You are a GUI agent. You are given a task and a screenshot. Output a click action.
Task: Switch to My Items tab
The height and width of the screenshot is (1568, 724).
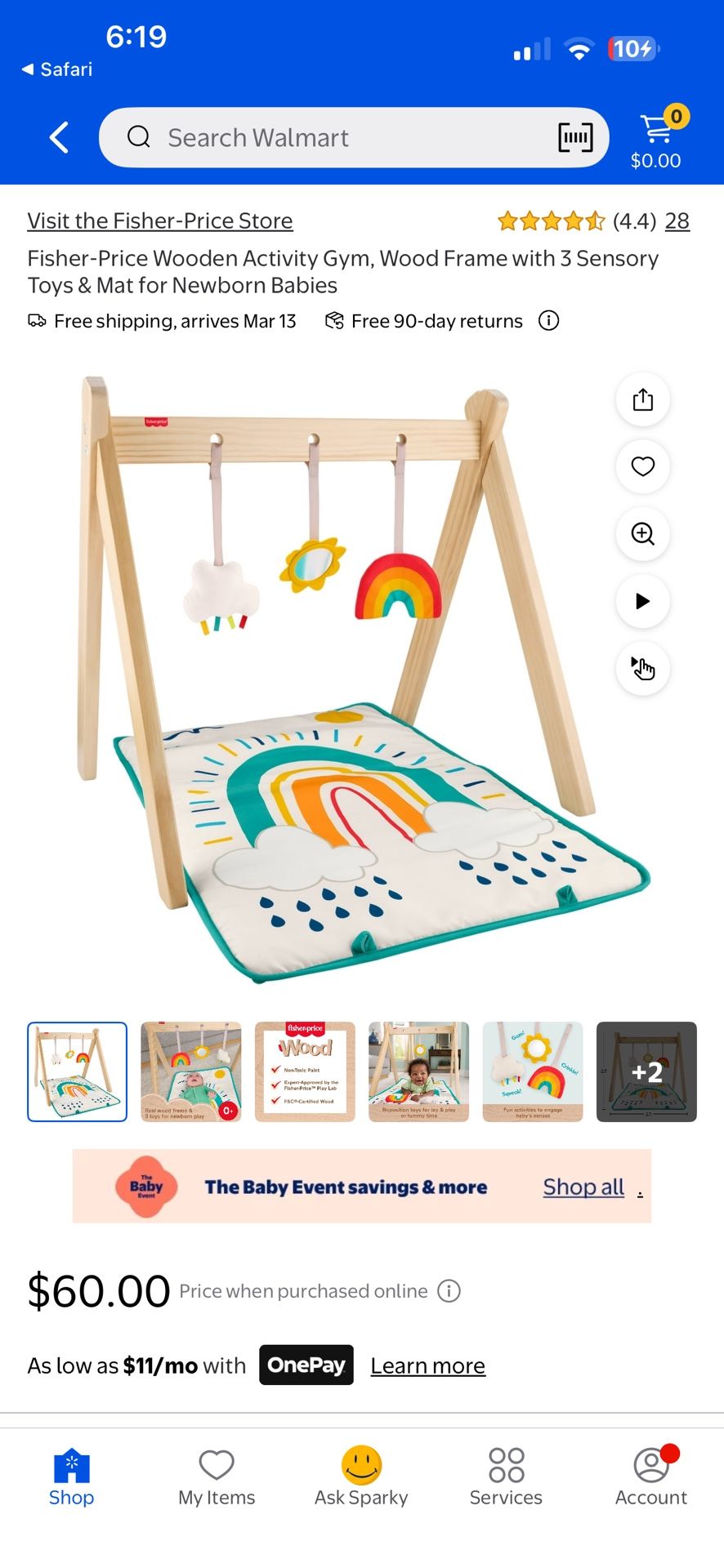(217, 1478)
